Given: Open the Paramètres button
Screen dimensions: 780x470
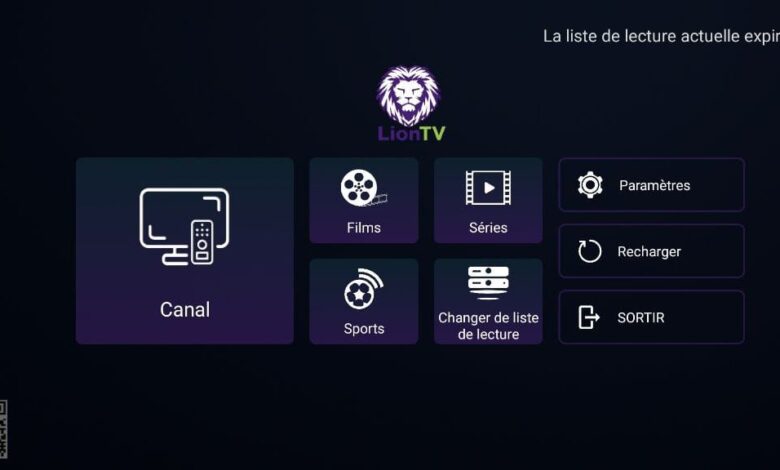Looking at the screenshot, I should [x=652, y=185].
